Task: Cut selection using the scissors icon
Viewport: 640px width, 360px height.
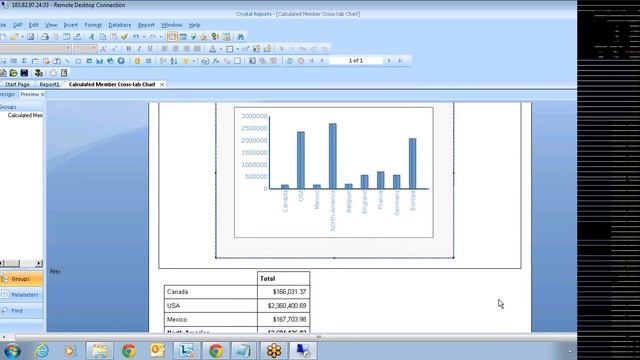Action: click(91, 37)
